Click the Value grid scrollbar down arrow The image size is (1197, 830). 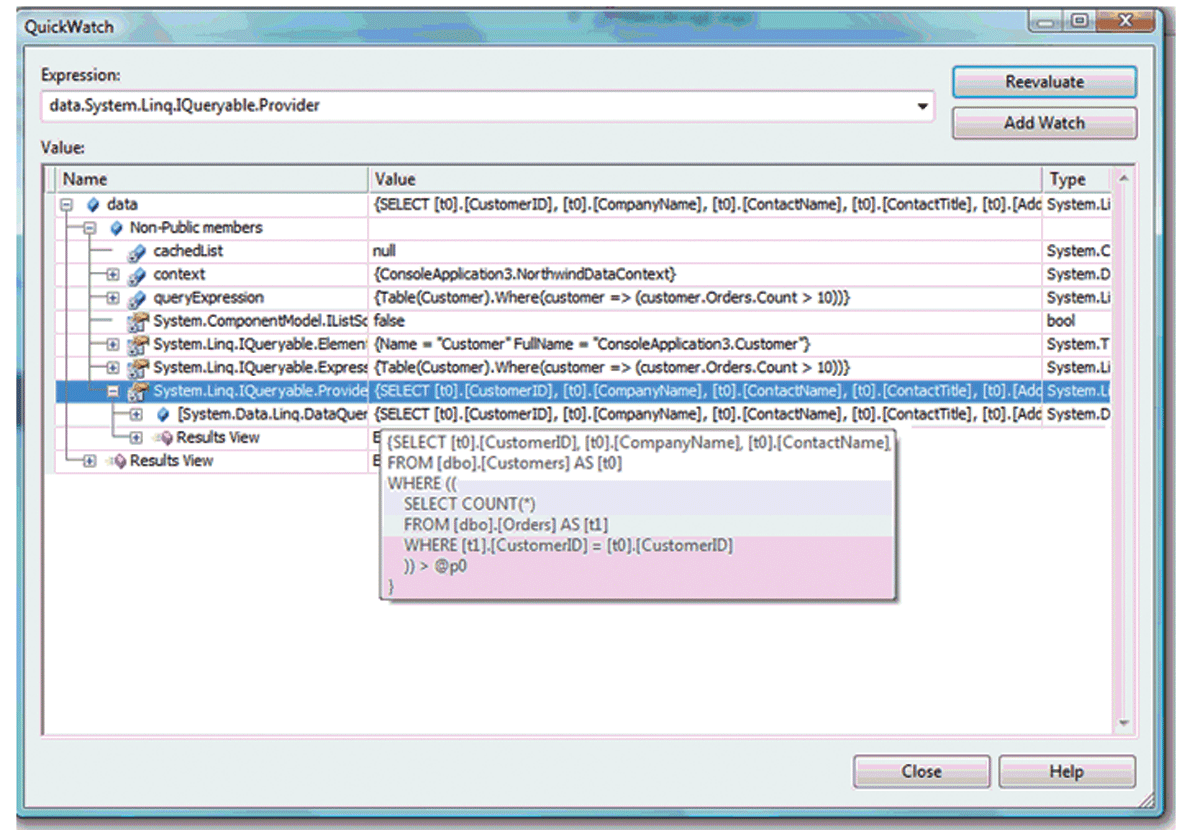pyautogui.click(x=1122, y=722)
